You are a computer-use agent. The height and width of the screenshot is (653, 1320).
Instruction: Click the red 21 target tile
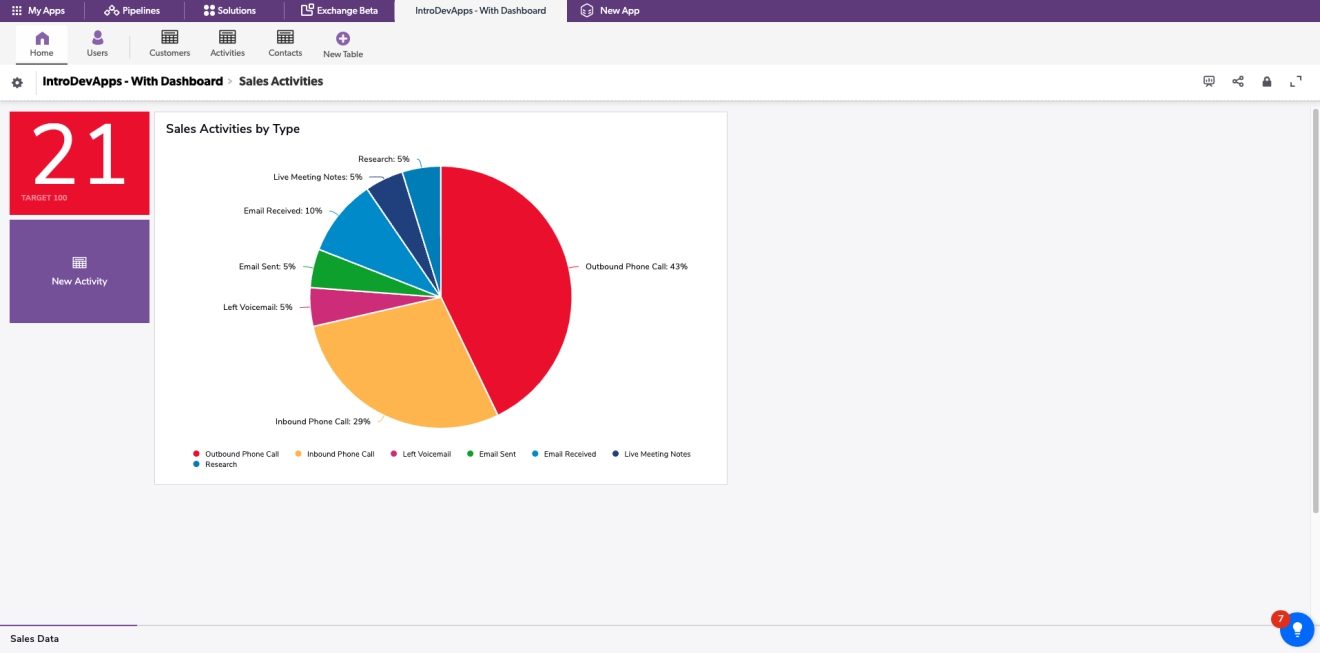tap(80, 163)
